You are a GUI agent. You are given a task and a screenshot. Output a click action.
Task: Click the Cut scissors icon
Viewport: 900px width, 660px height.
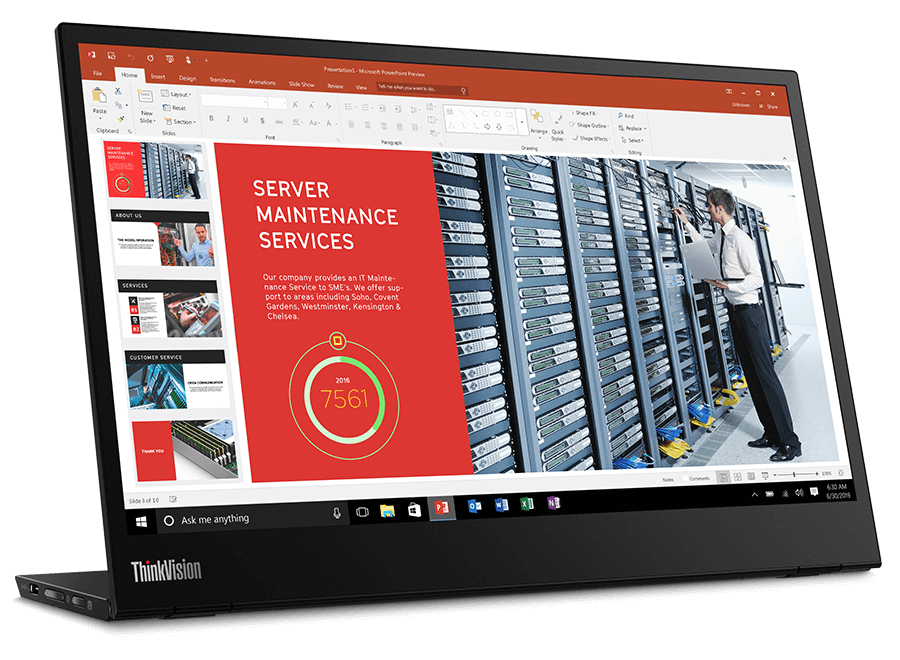click(118, 90)
